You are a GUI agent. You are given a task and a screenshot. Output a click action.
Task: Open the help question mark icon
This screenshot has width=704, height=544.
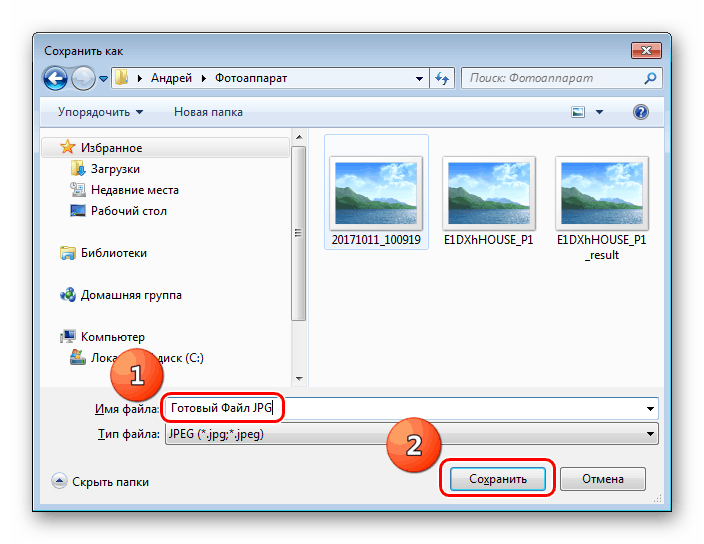pyautogui.click(x=641, y=112)
